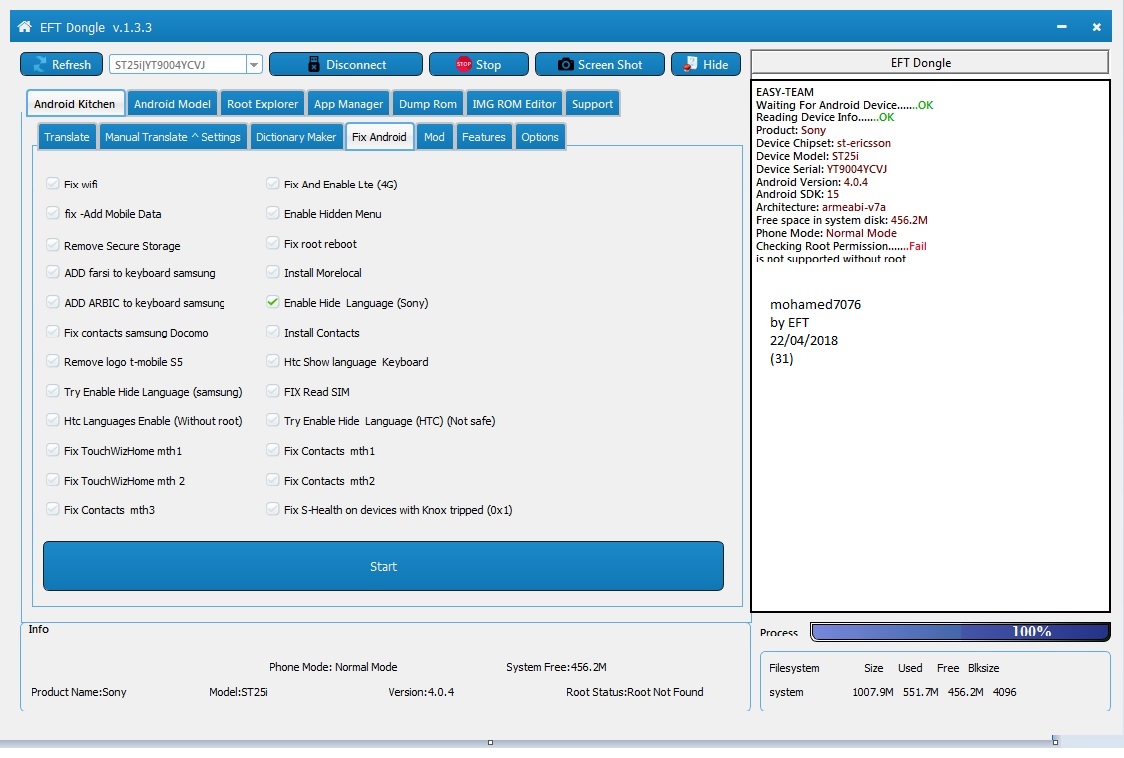Check ADD ARBIC to keyboard samsung

click(x=52, y=303)
